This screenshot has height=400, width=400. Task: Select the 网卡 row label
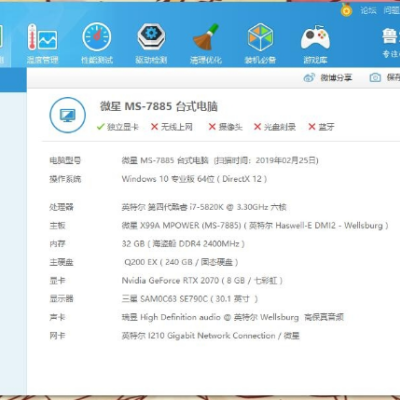click(57, 336)
